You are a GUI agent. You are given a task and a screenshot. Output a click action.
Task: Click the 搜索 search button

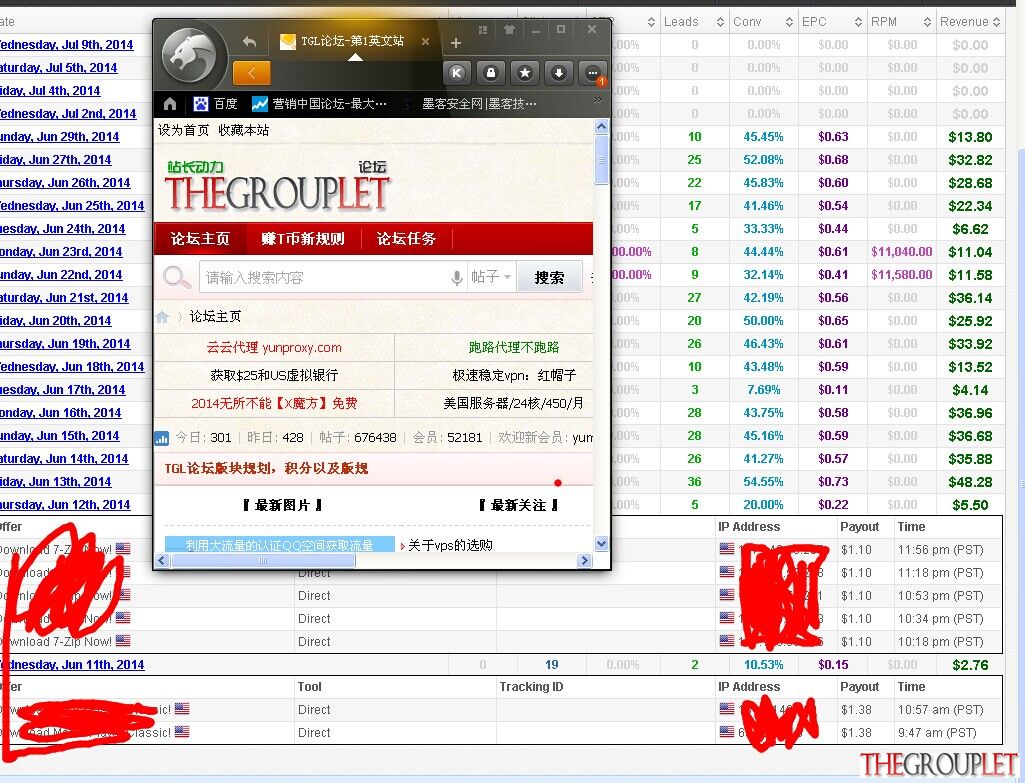tap(549, 278)
